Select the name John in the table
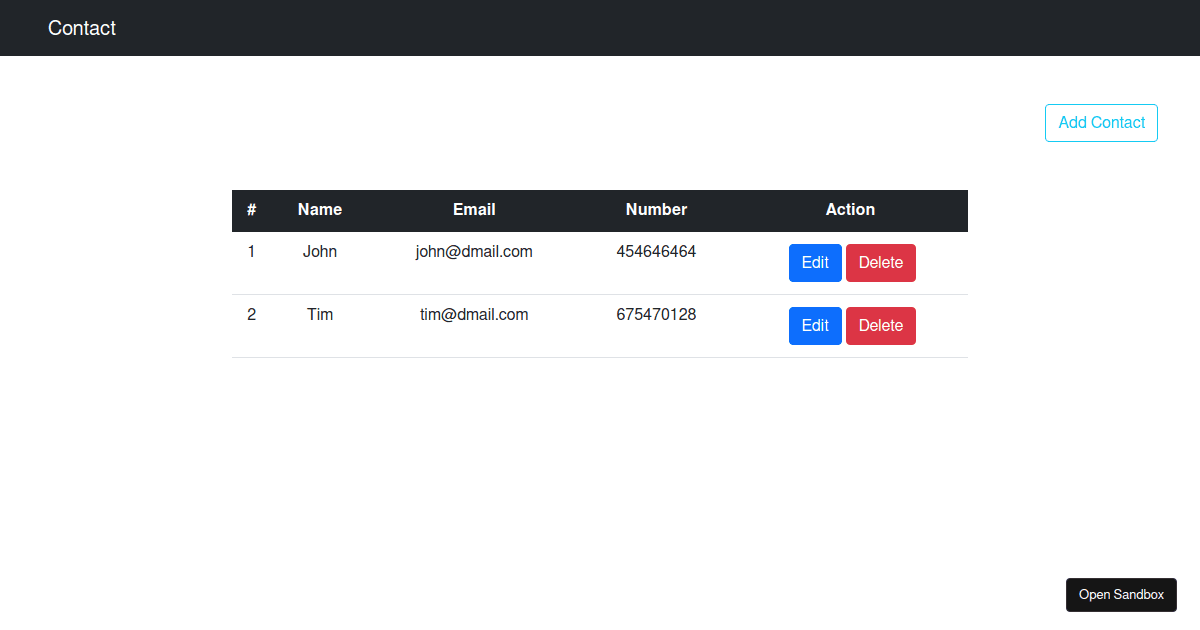1200x630 pixels. pyautogui.click(x=319, y=251)
